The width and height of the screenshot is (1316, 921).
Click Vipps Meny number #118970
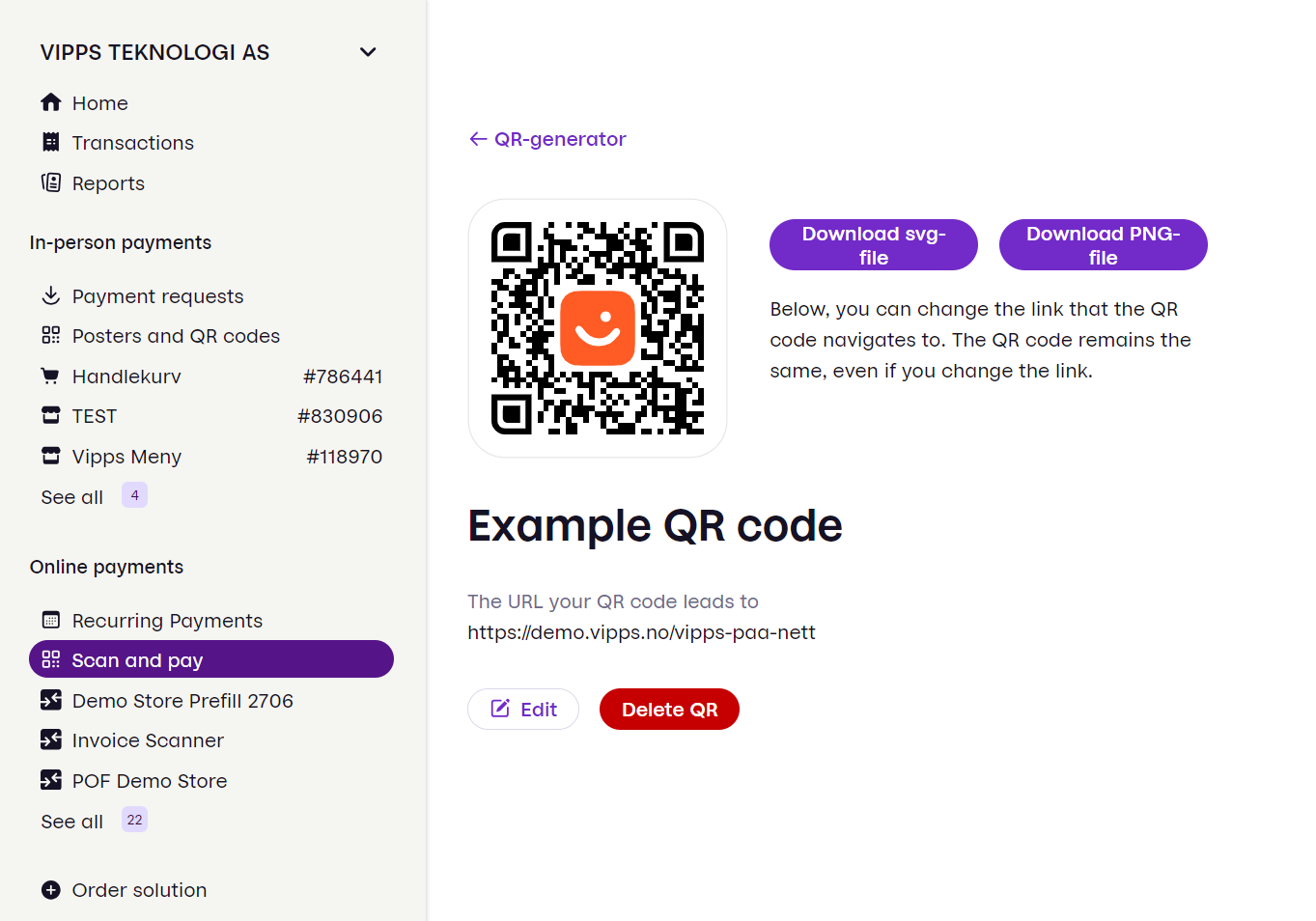[345, 457]
